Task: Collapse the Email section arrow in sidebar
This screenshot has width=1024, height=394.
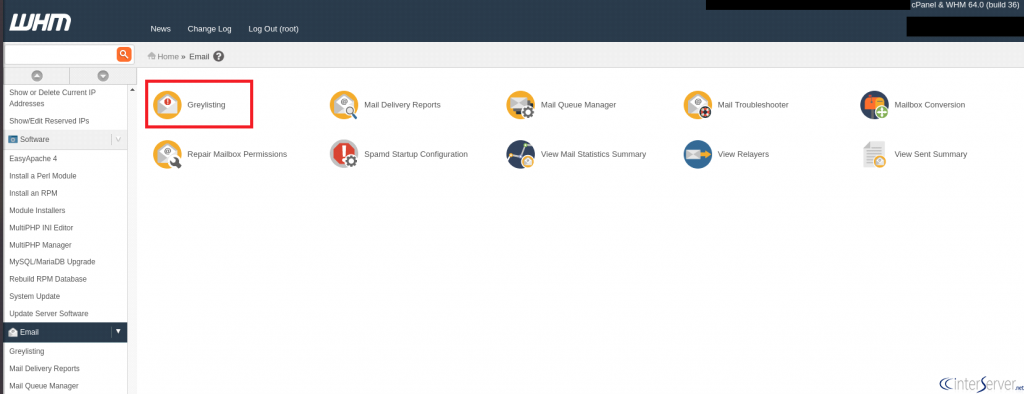Action: click(118, 332)
